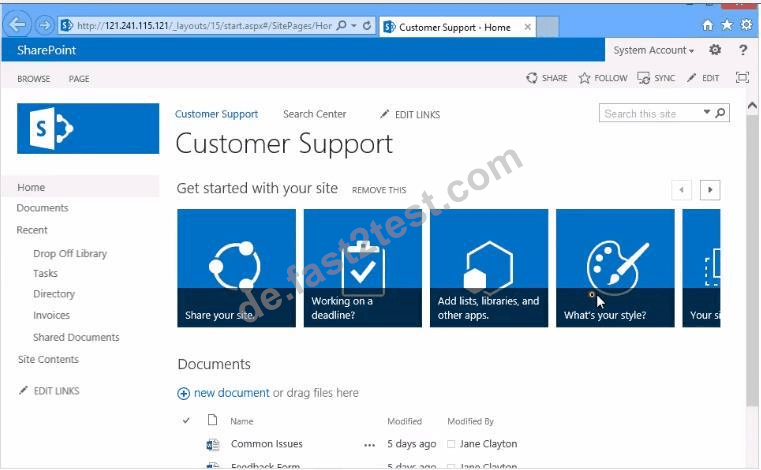761x470 pixels.
Task: Show previous Get started tiles
Action: tap(681, 190)
